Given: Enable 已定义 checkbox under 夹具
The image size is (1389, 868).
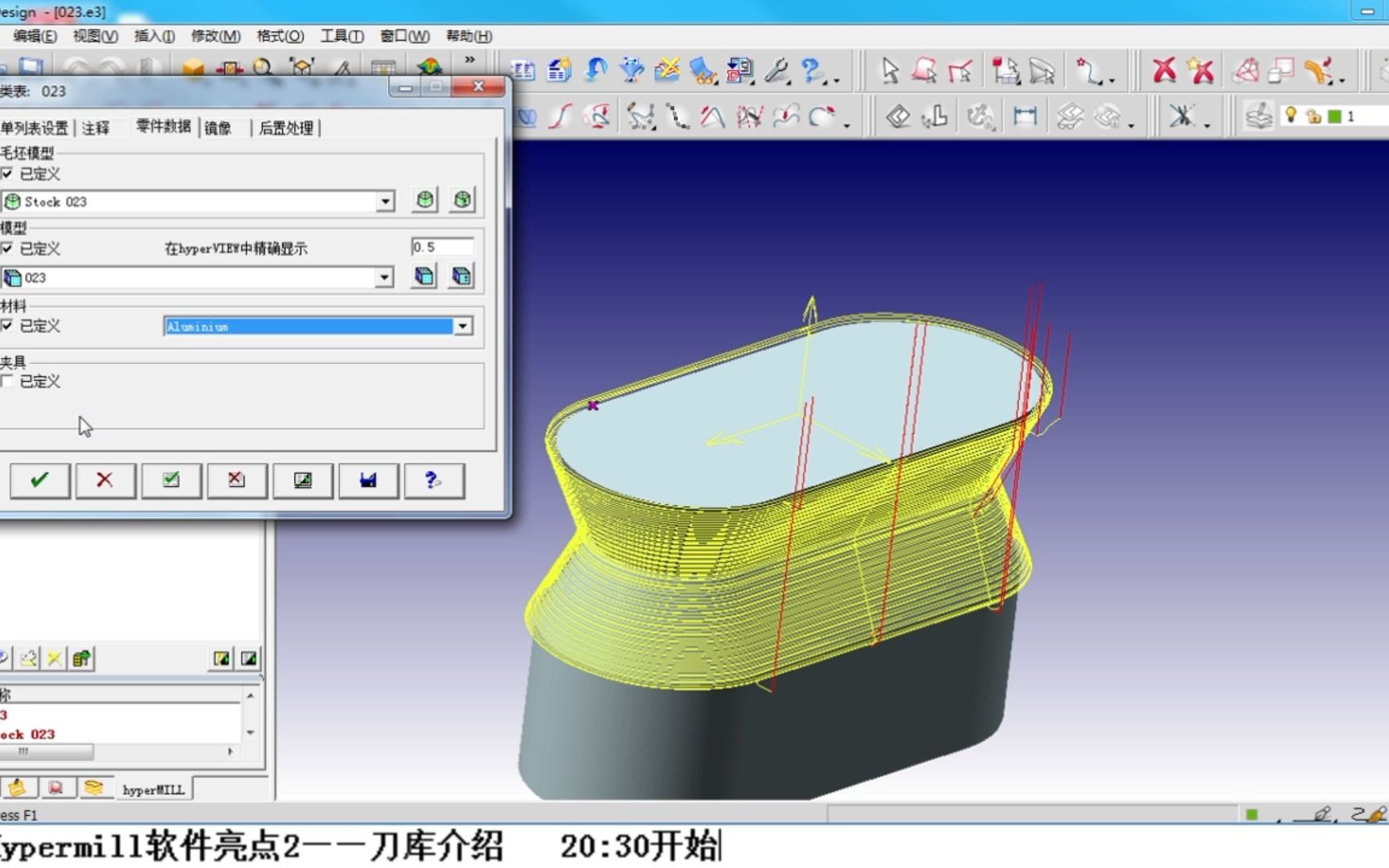Looking at the screenshot, I should (7, 381).
